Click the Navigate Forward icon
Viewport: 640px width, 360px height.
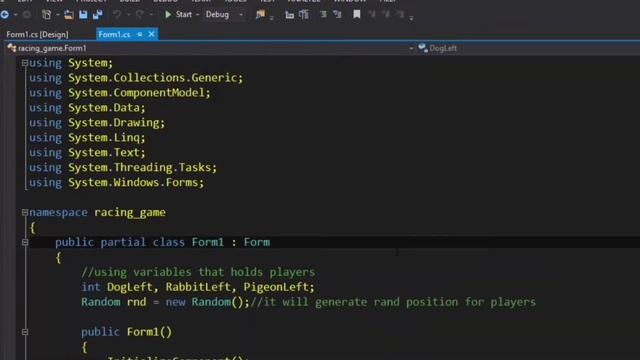[x=27, y=15]
